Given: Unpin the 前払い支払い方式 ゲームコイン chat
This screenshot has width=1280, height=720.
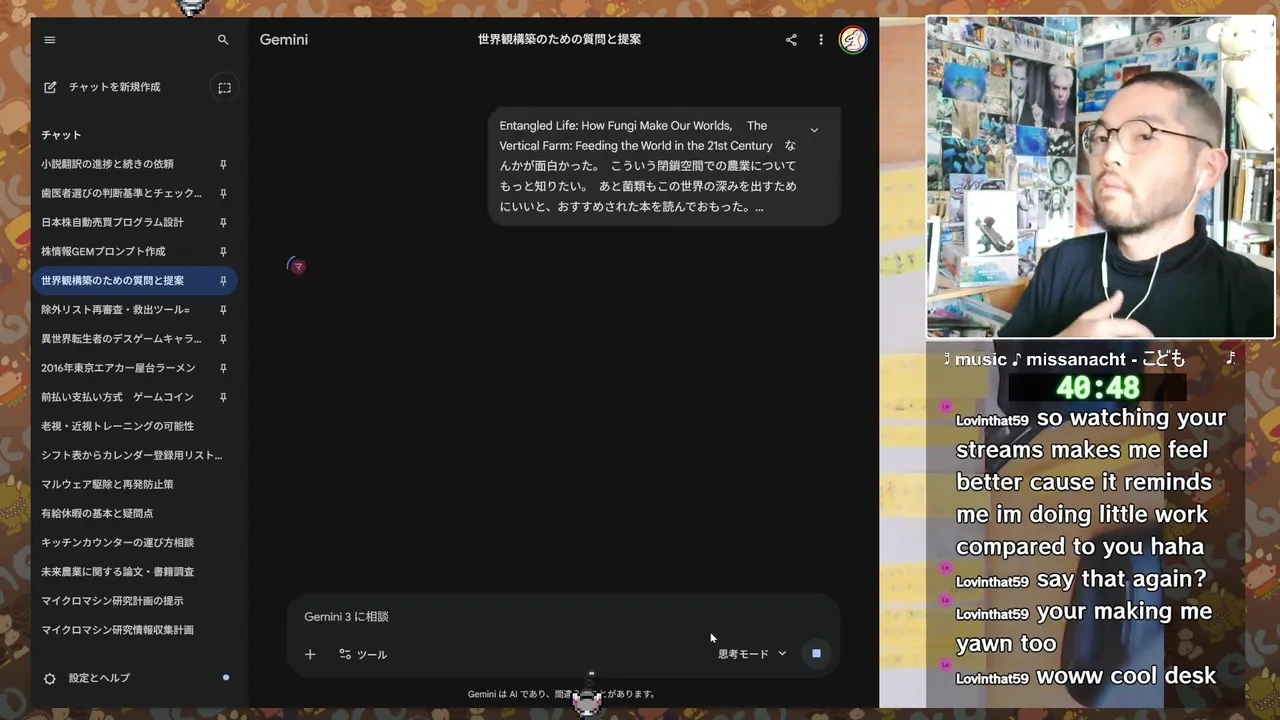Looking at the screenshot, I should pos(223,397).
